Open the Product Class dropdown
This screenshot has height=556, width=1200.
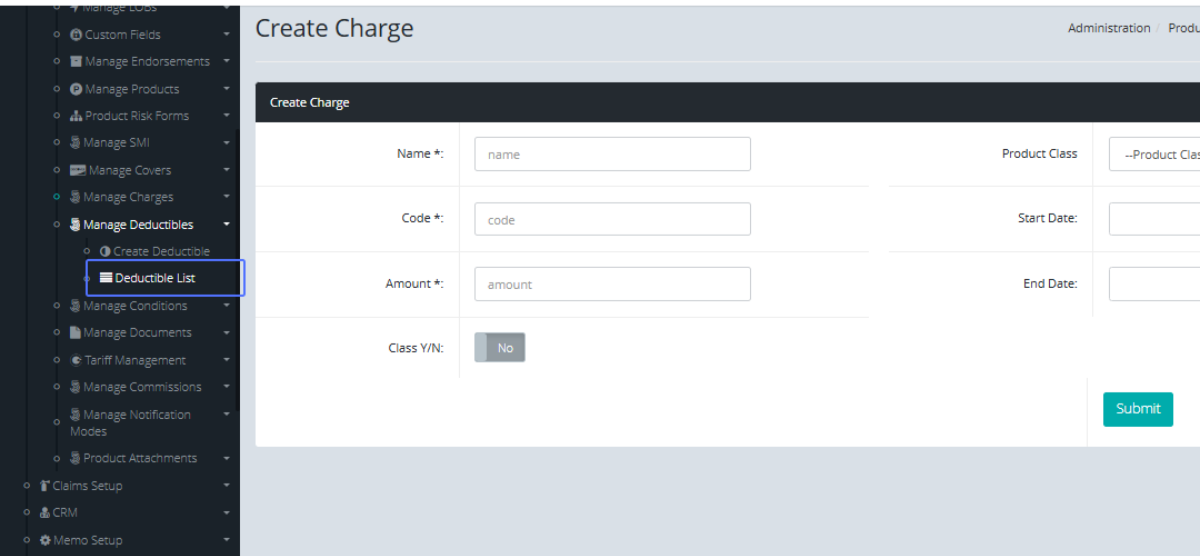(x=1155, y=155)
